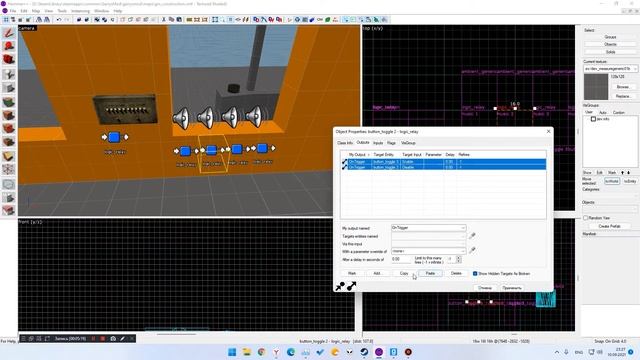
Task: Select the Clipping tool in left toolbar
Action: coord(9,157)
